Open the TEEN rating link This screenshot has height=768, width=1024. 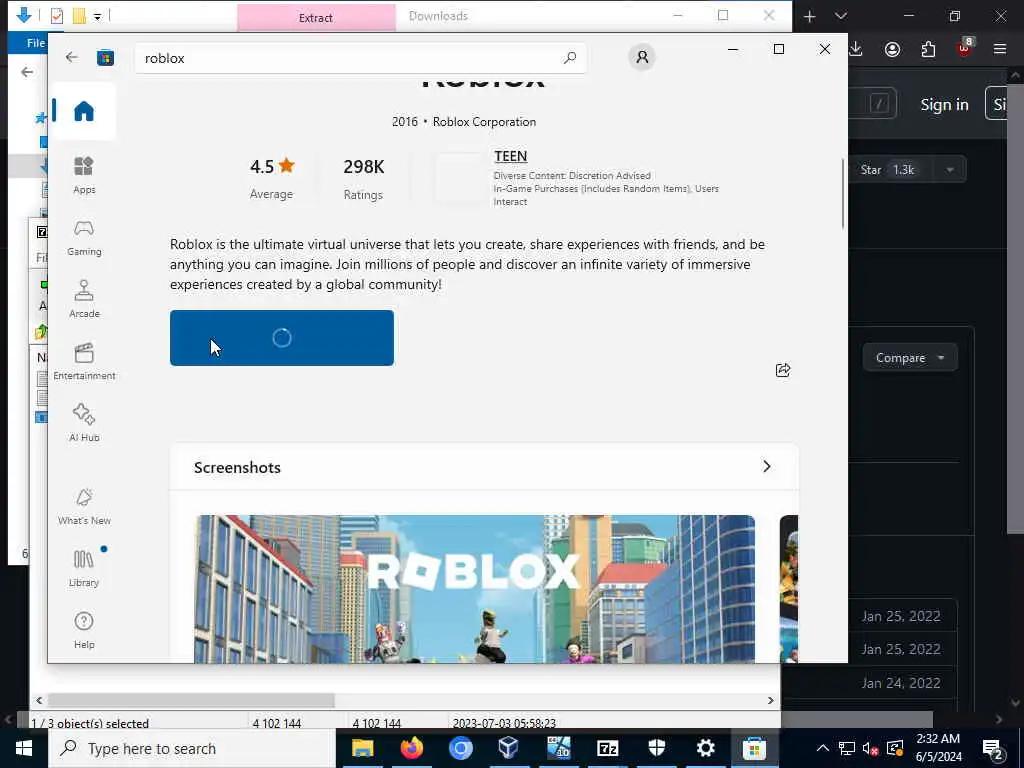click(x=510, y=156)
